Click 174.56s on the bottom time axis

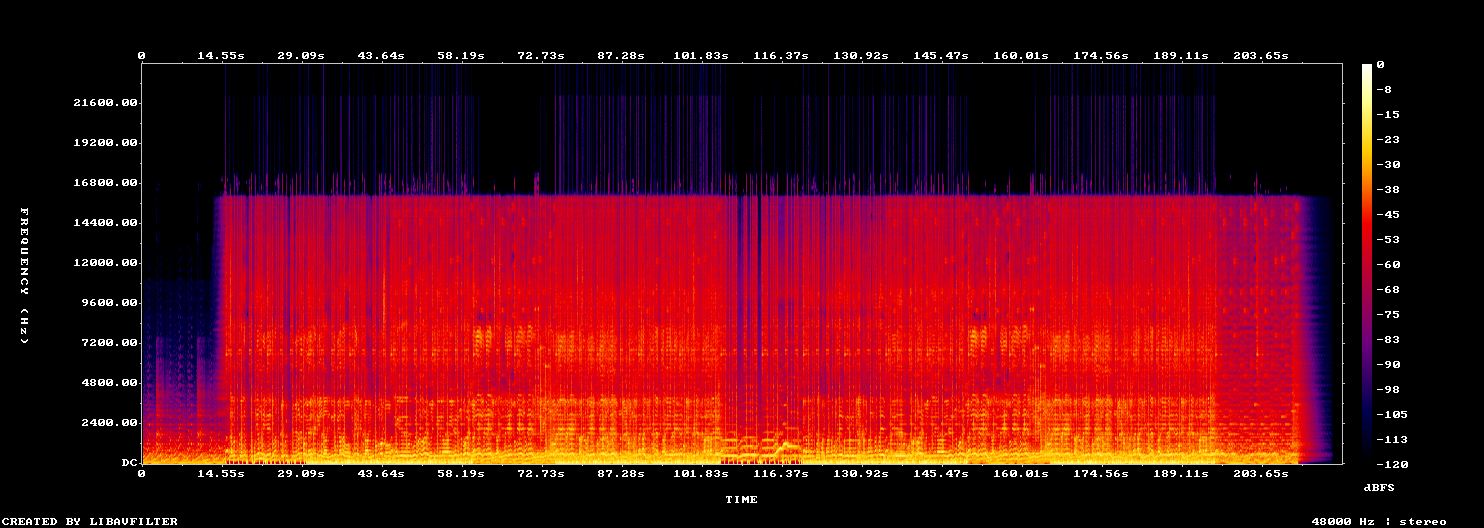[1101, 473]
